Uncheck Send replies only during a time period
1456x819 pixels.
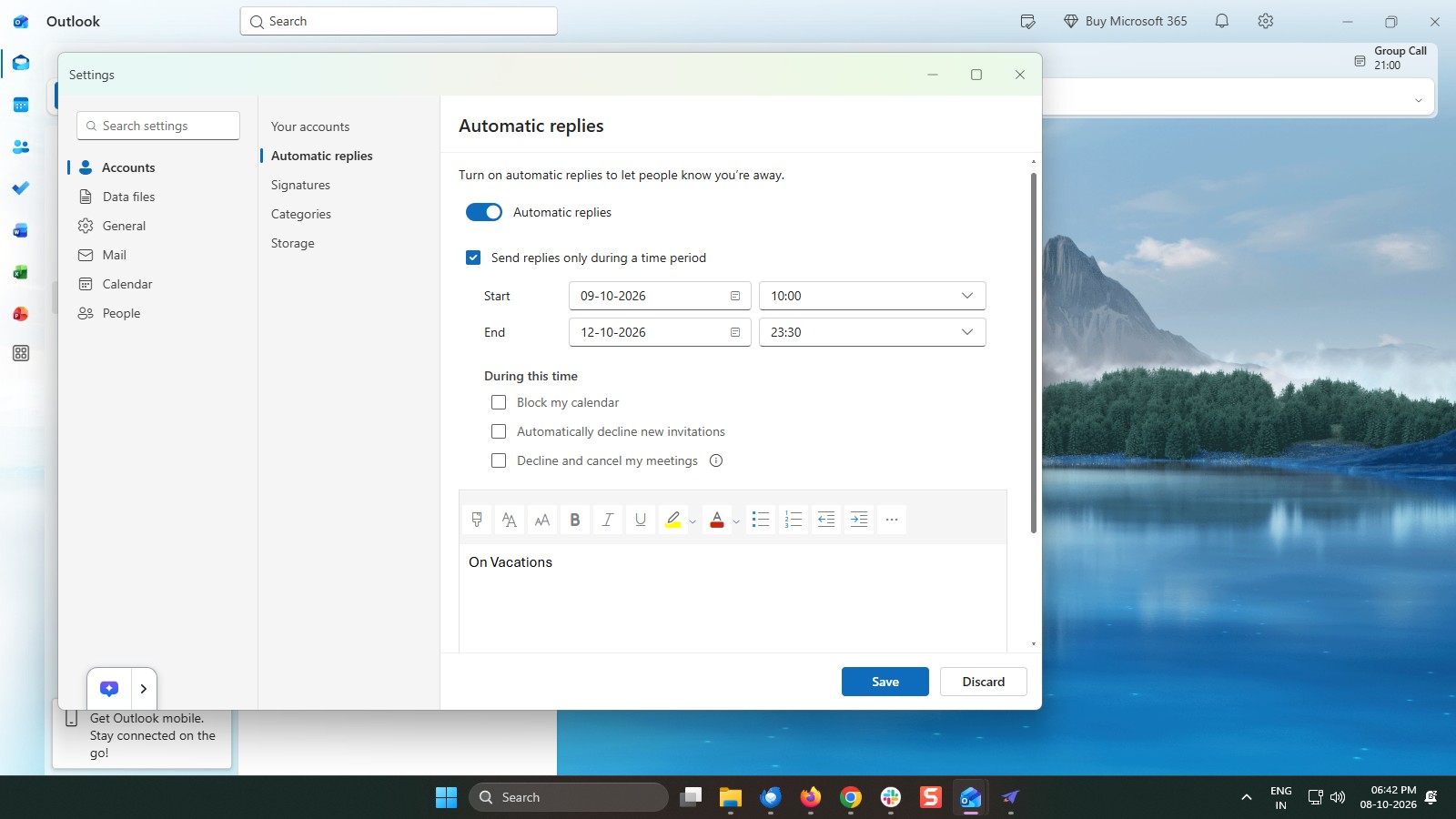pos(473,258)
